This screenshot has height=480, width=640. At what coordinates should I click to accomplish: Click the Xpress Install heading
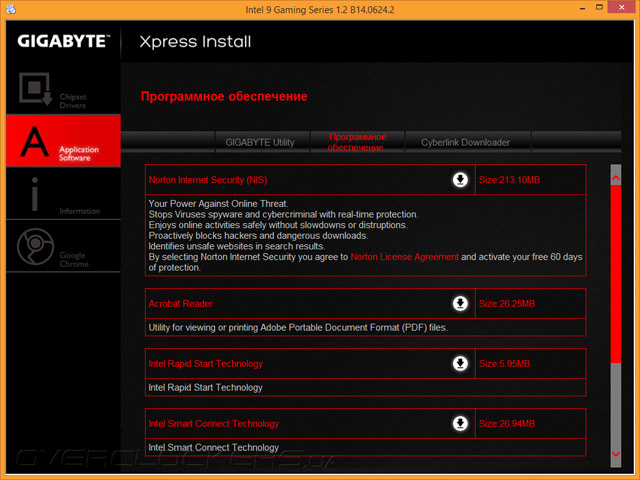[195, 42]
